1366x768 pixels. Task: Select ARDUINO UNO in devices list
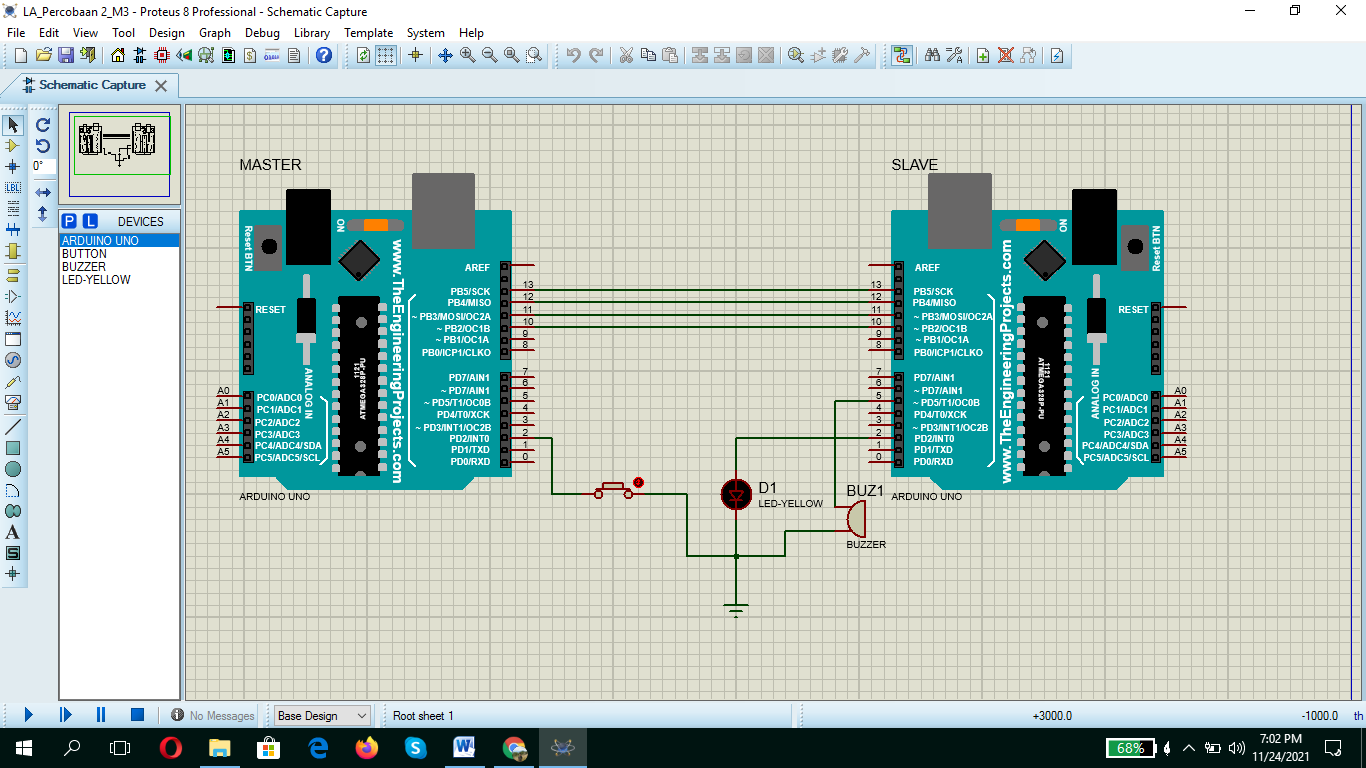[119, 241]
